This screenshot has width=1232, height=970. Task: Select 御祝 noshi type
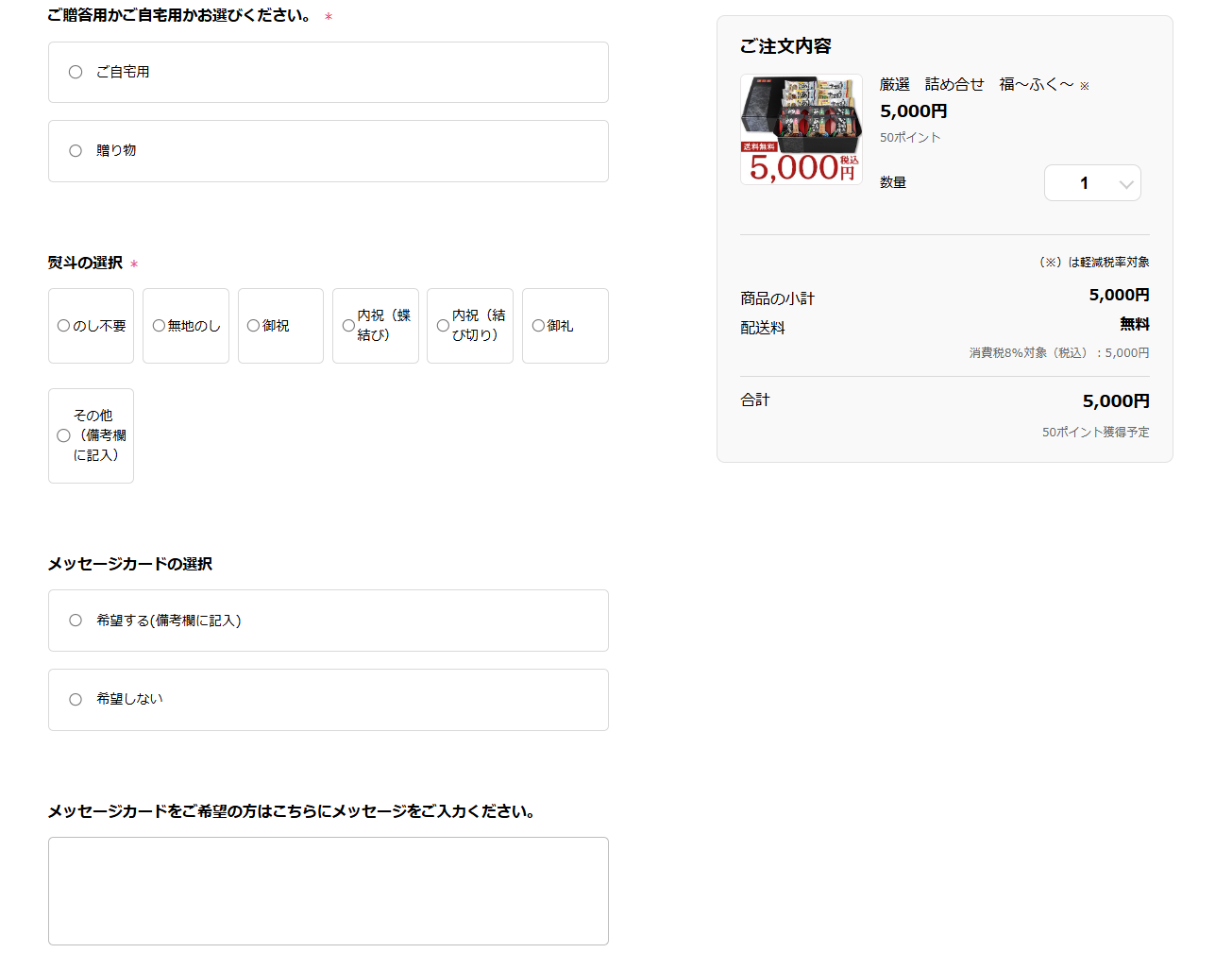point(253,326)
